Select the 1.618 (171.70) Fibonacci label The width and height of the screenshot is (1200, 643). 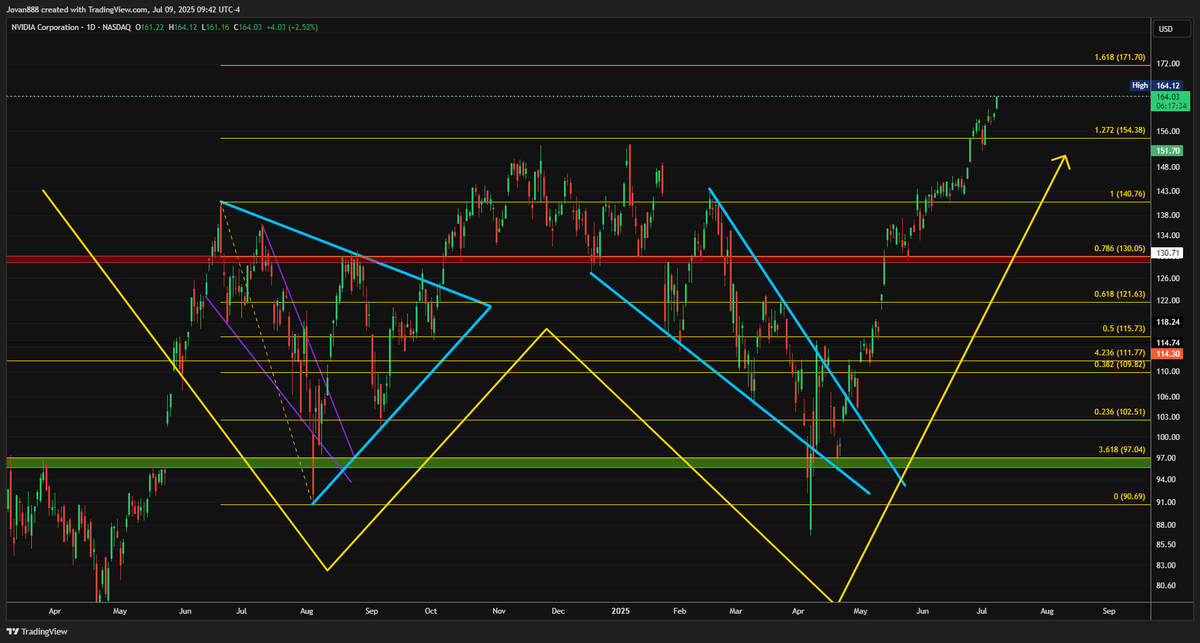coord(1118,58)
